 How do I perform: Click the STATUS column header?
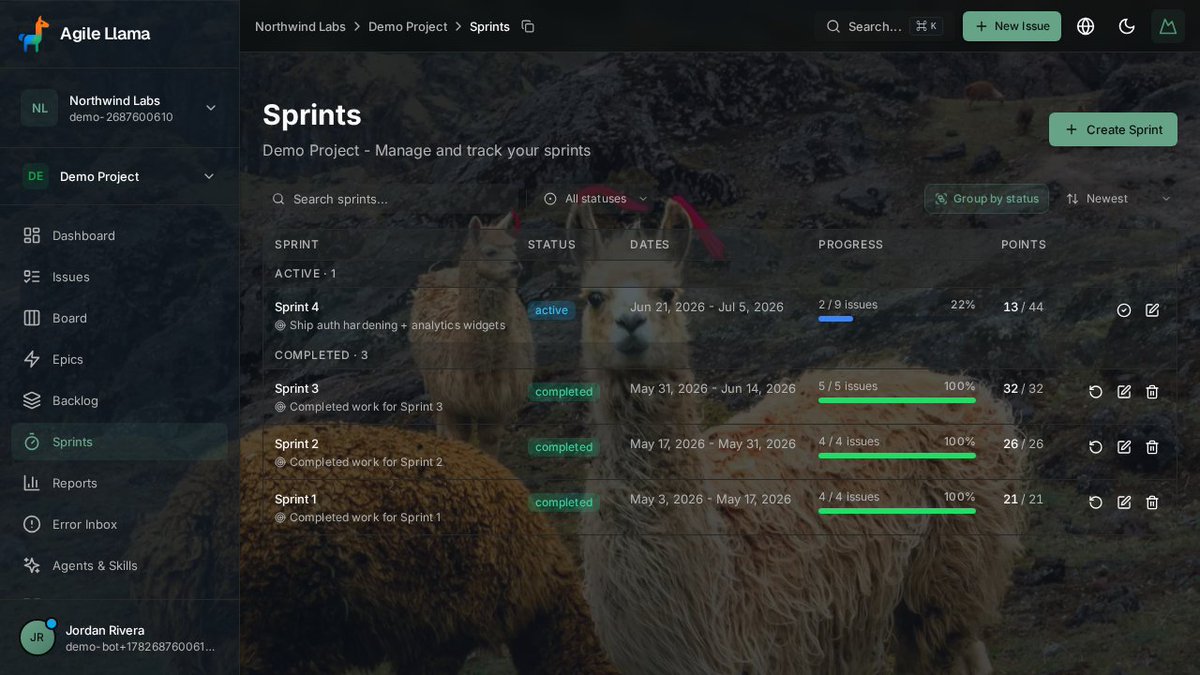(x=552, y=244)
